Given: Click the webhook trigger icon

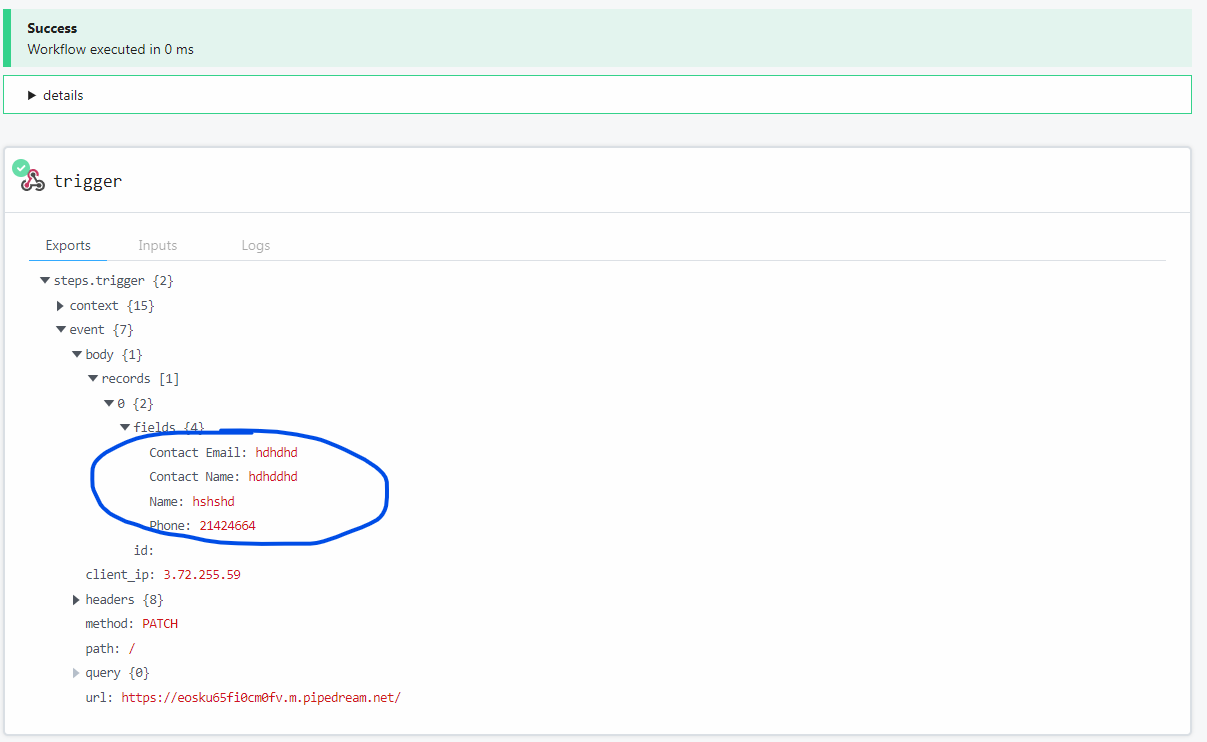Looking at the screenshot, I should tap(34, 181).
